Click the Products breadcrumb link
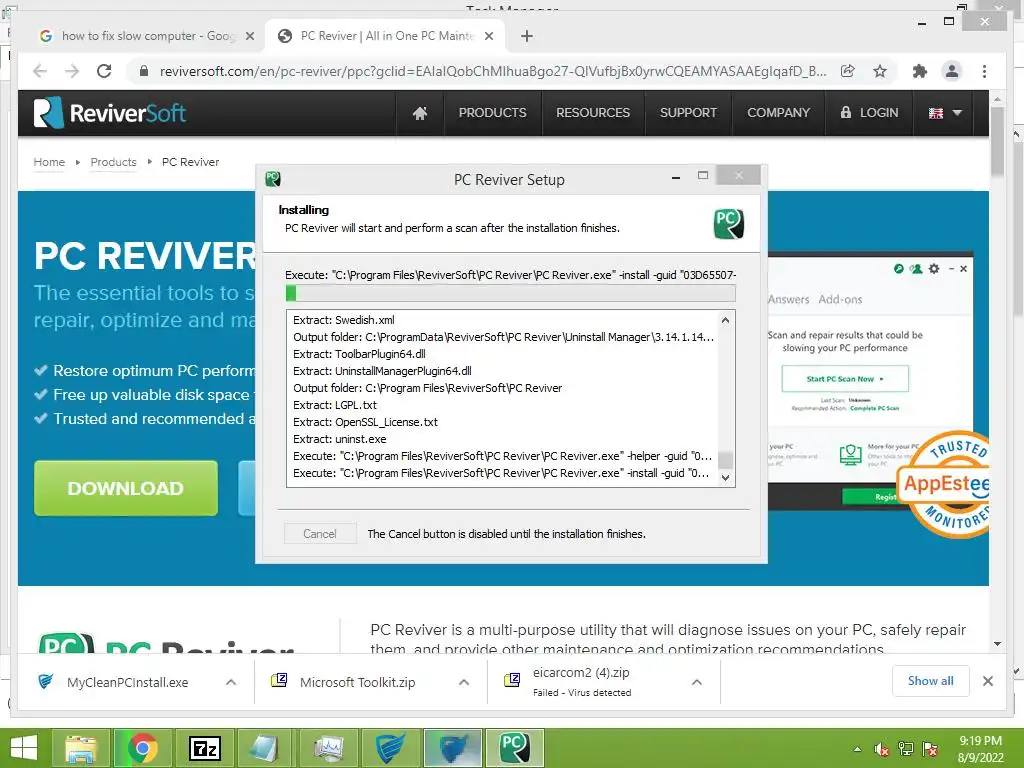Viewport: 1024px width, 768px height. [114, 162]
